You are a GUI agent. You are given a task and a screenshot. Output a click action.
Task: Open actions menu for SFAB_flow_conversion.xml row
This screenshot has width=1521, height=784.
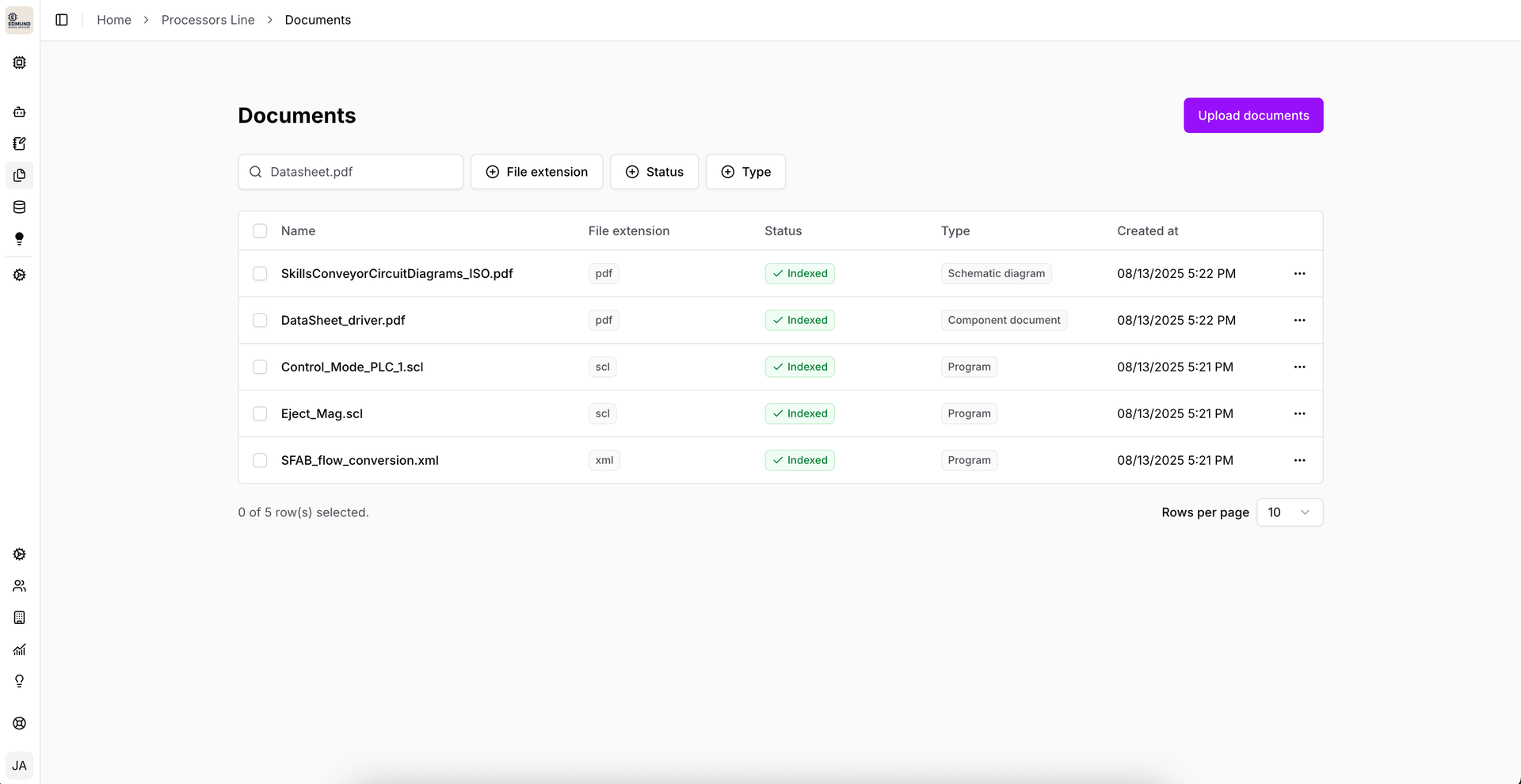click(1299, 460)
